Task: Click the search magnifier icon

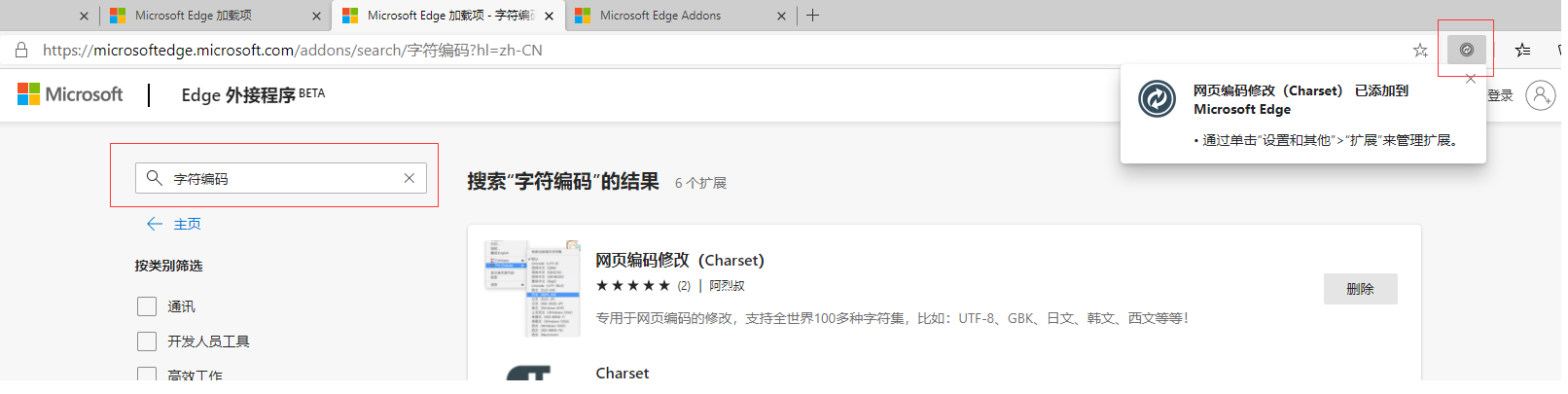Action: [x=154, y=178]
